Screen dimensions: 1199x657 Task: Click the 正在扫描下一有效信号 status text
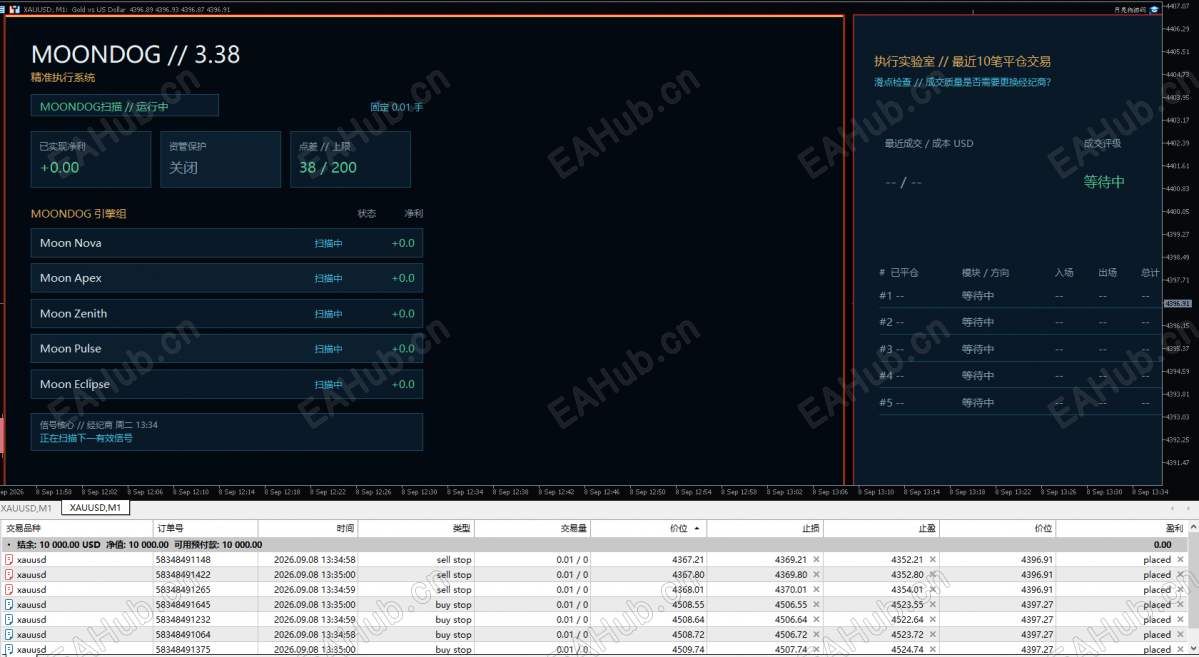point(86,438)
